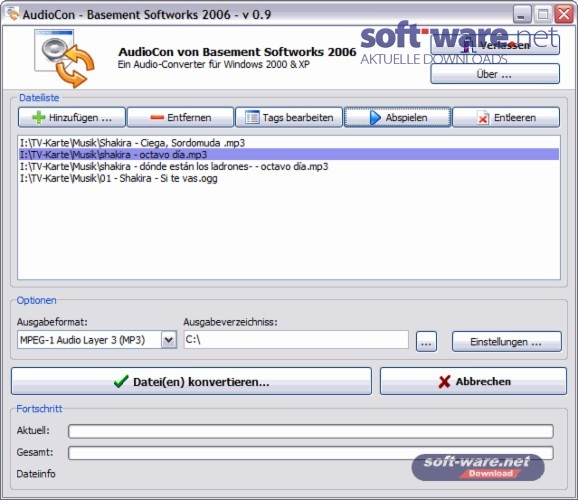Minimize the AudioCon window

point(522,14)
